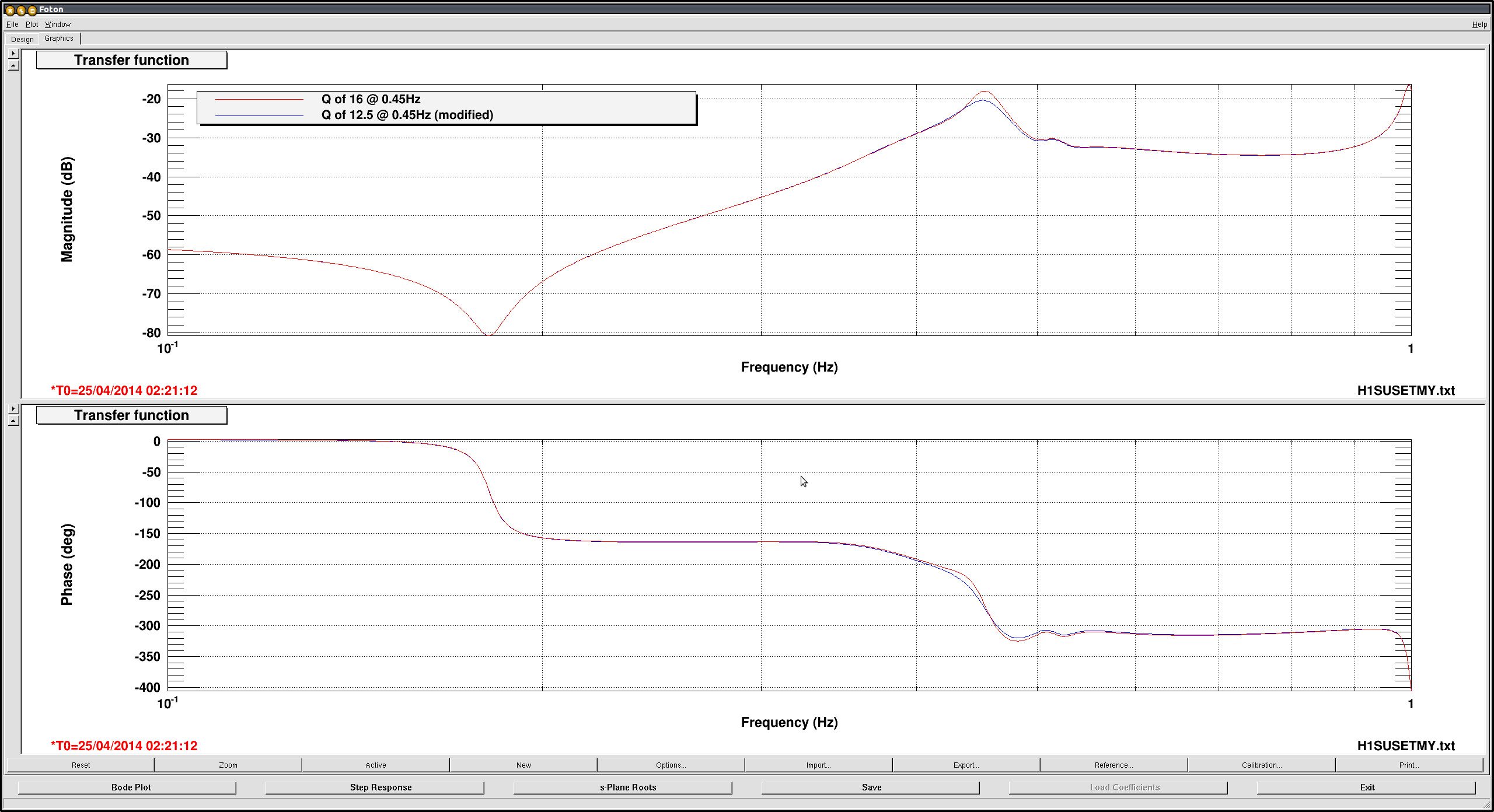Click the Export... button
The width and height of the screenshot is (1494, 812).
click(966, 765)
